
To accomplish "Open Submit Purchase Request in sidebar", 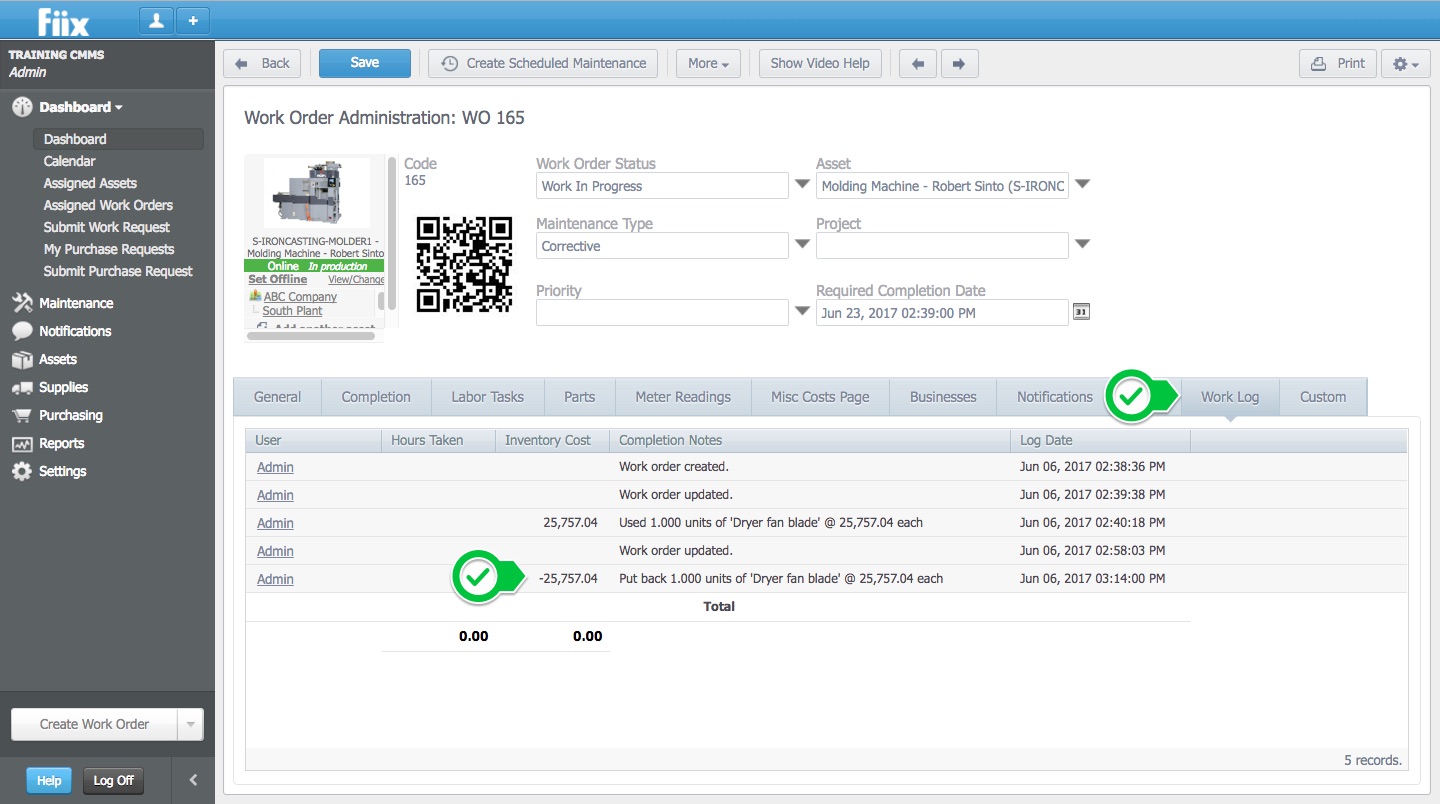I will (x=118, y=271).
